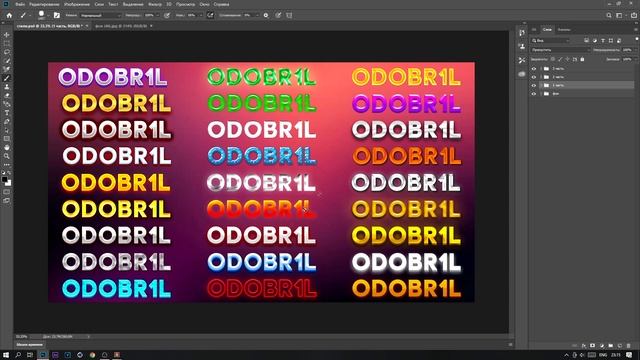Open layer opacity dropdown arrow

point(635,50)
